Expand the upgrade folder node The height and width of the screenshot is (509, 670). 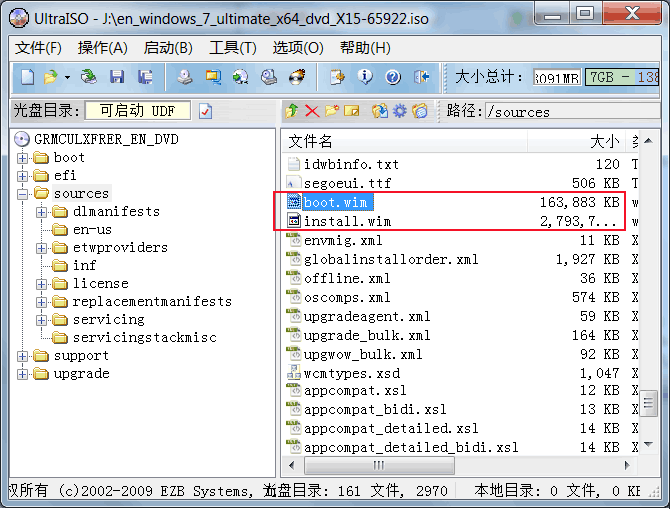pos(23,374)
